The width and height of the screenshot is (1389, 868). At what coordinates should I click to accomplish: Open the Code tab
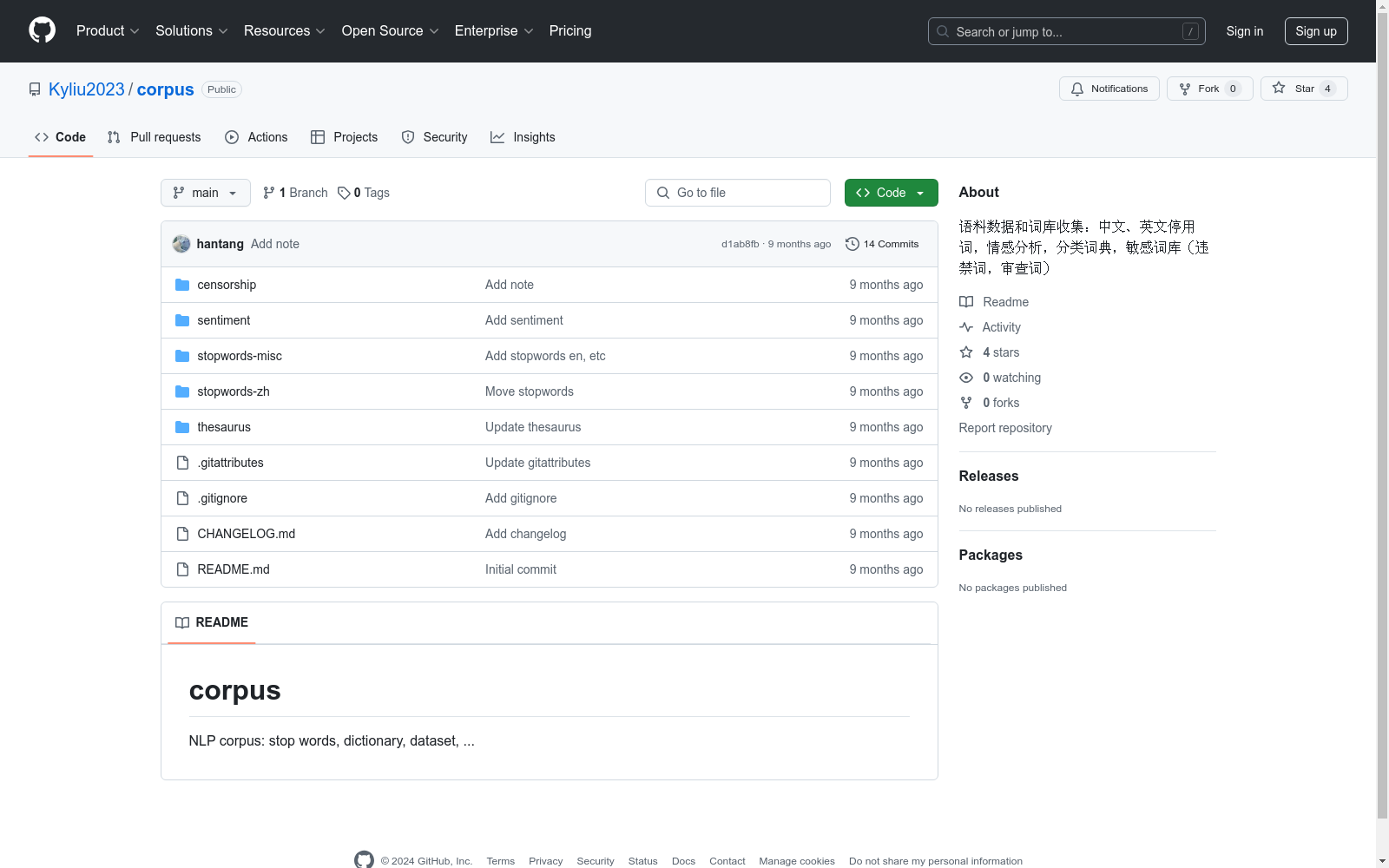pos(61,137)
